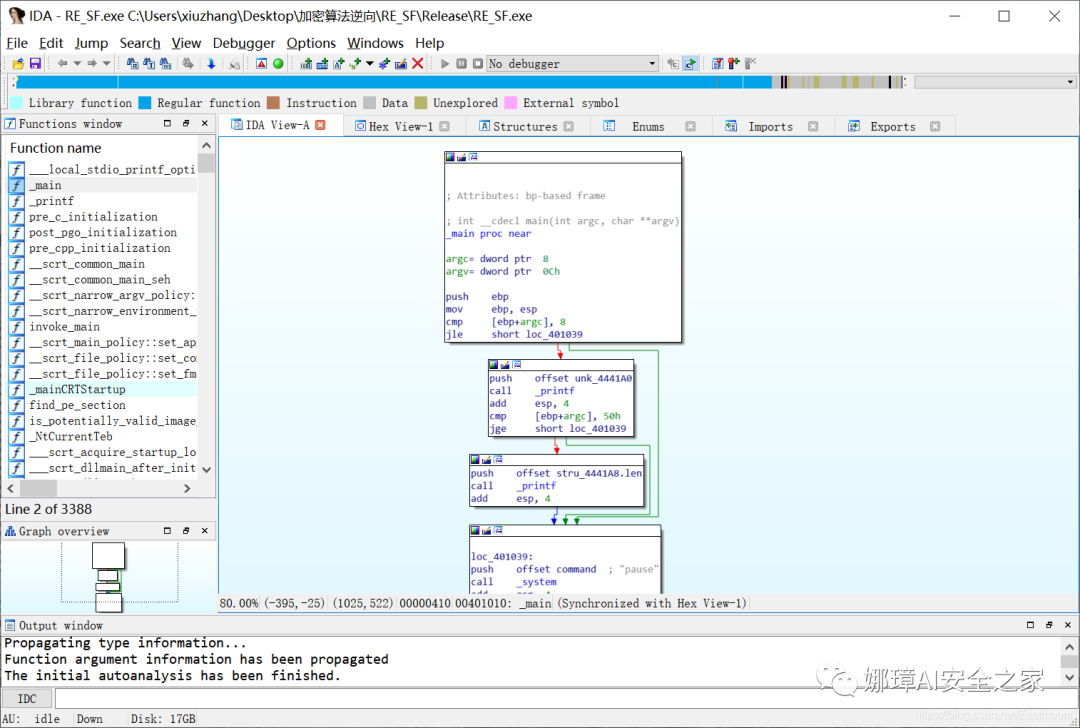The width and height of the screenshot is (1080, 728).
Task: Click the save database floppy icon
Action: (x=35, y=63)
